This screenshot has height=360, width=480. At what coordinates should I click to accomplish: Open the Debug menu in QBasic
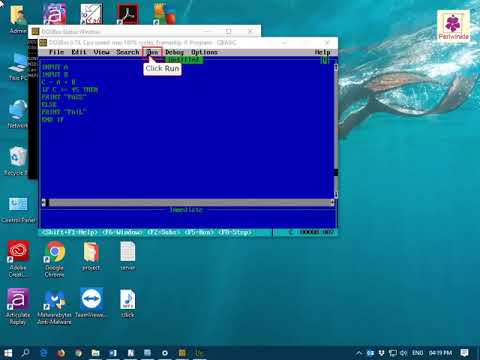pyautogui.click(x=174, y=52)
